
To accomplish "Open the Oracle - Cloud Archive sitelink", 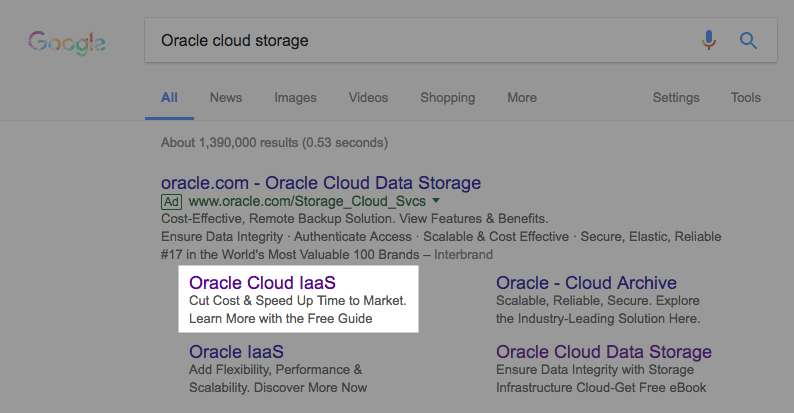I will [586, 283].
